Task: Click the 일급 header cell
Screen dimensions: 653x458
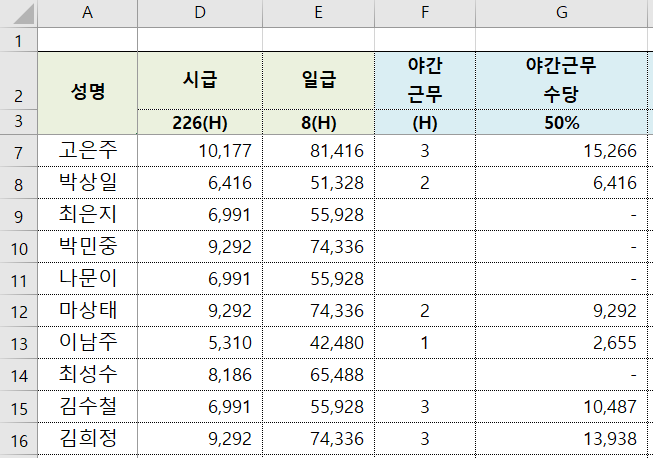Action: tap(319, 81)
